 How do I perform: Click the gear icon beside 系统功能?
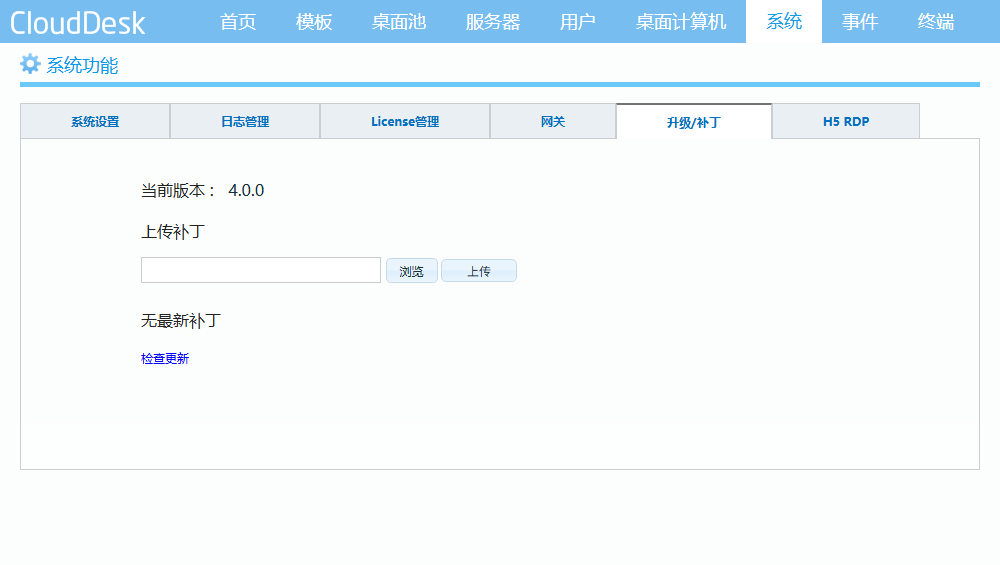tap(30, 64)
